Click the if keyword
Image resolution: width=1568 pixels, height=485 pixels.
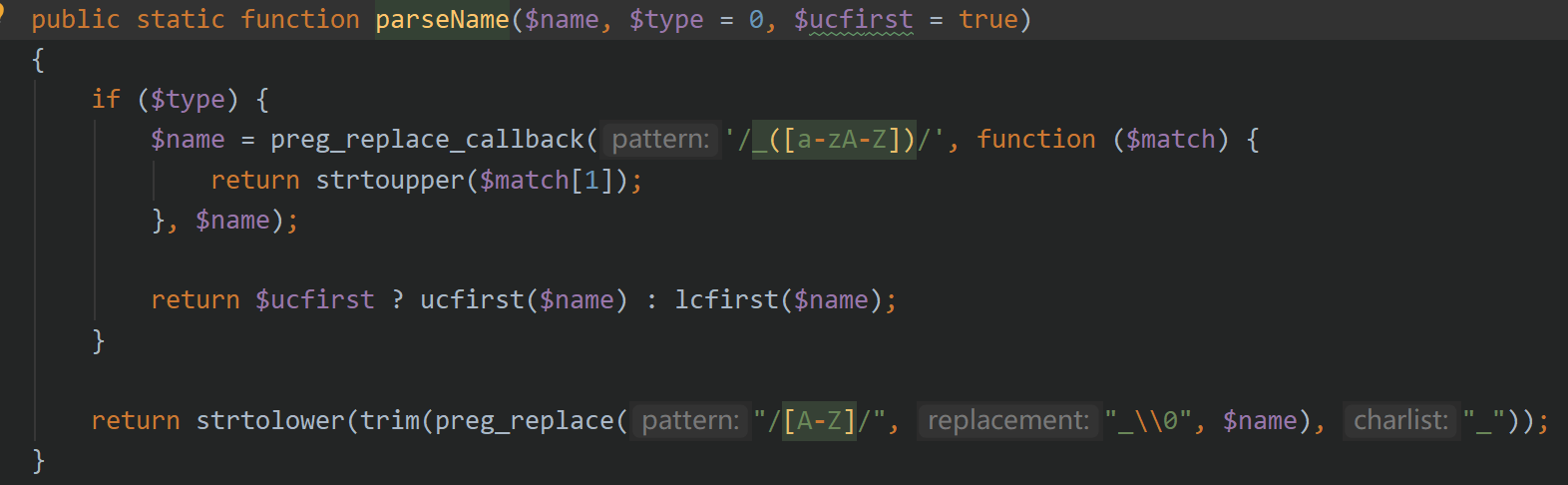click(x=106, y=100)
